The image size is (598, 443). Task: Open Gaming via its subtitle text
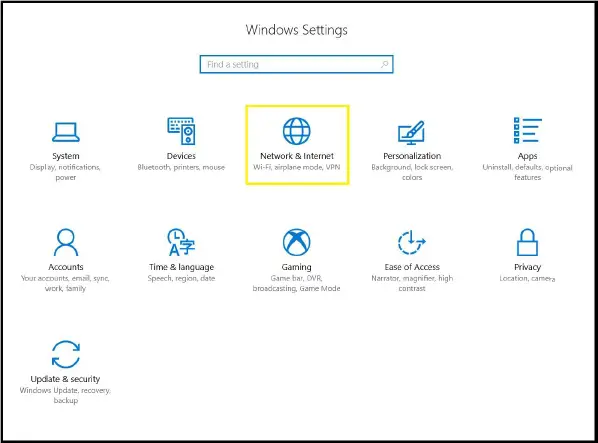tap(296, 283)
